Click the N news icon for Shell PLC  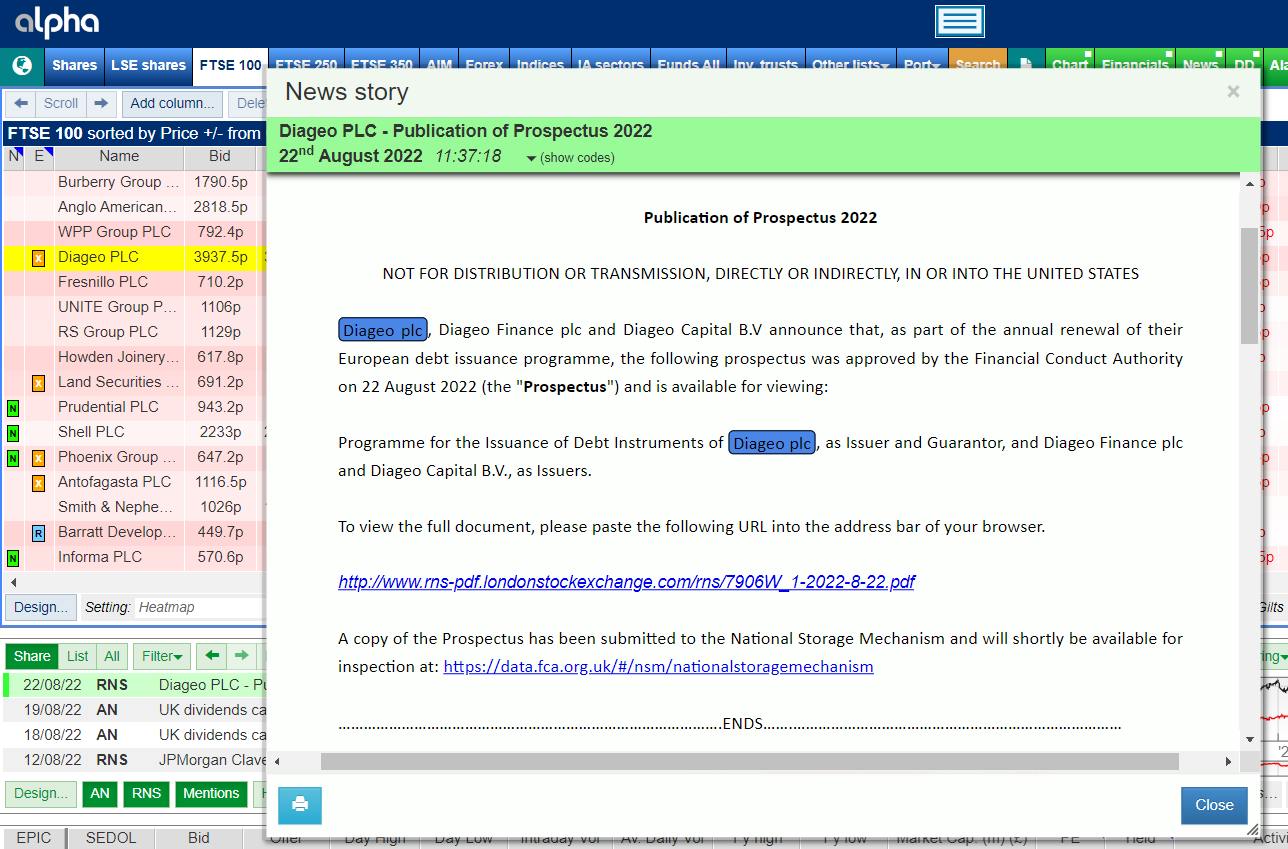pyautogui.click(x=13, y=433)
